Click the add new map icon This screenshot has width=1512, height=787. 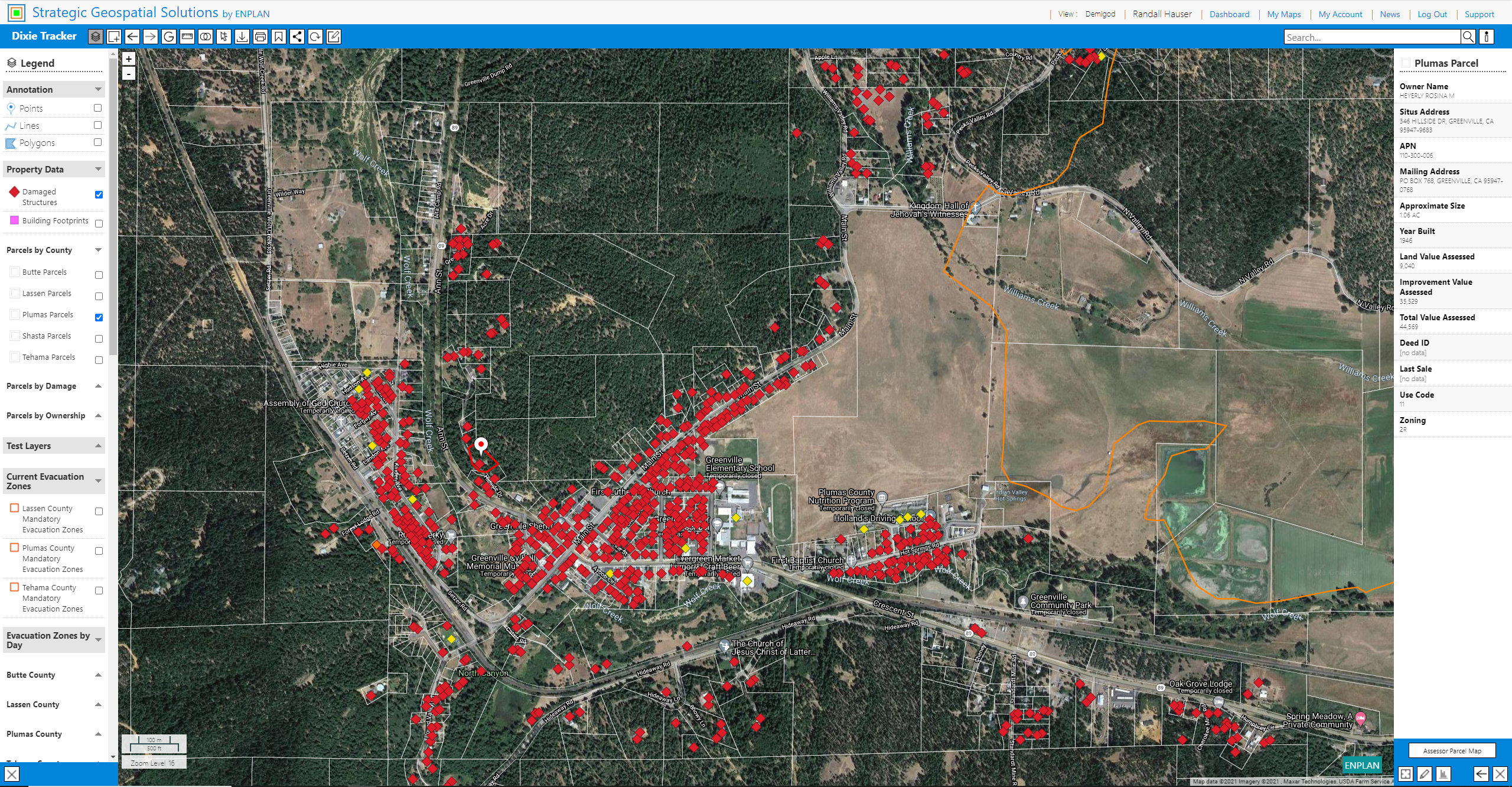tap(114, 37)
